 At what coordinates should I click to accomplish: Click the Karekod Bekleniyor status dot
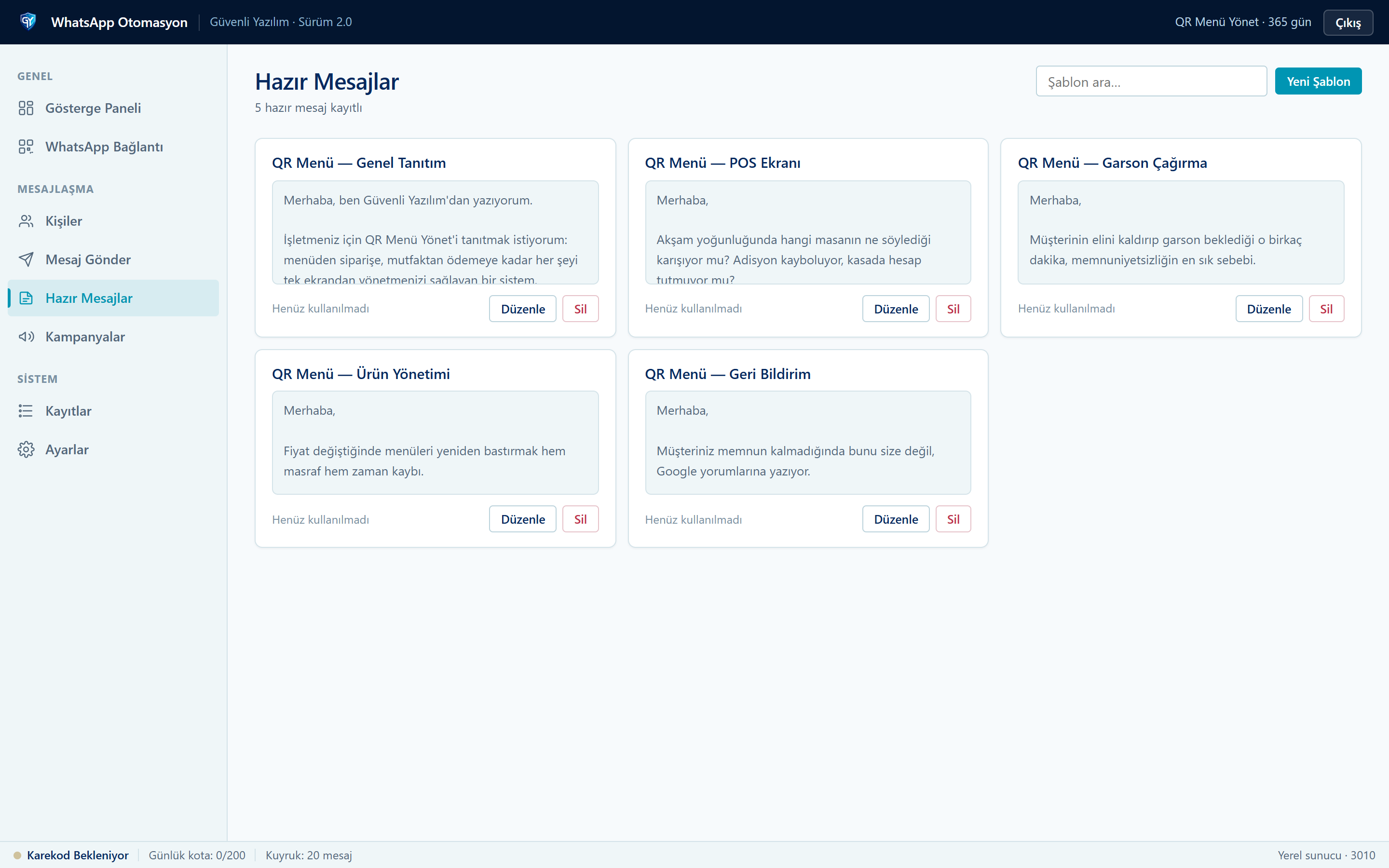click(17, 855)
